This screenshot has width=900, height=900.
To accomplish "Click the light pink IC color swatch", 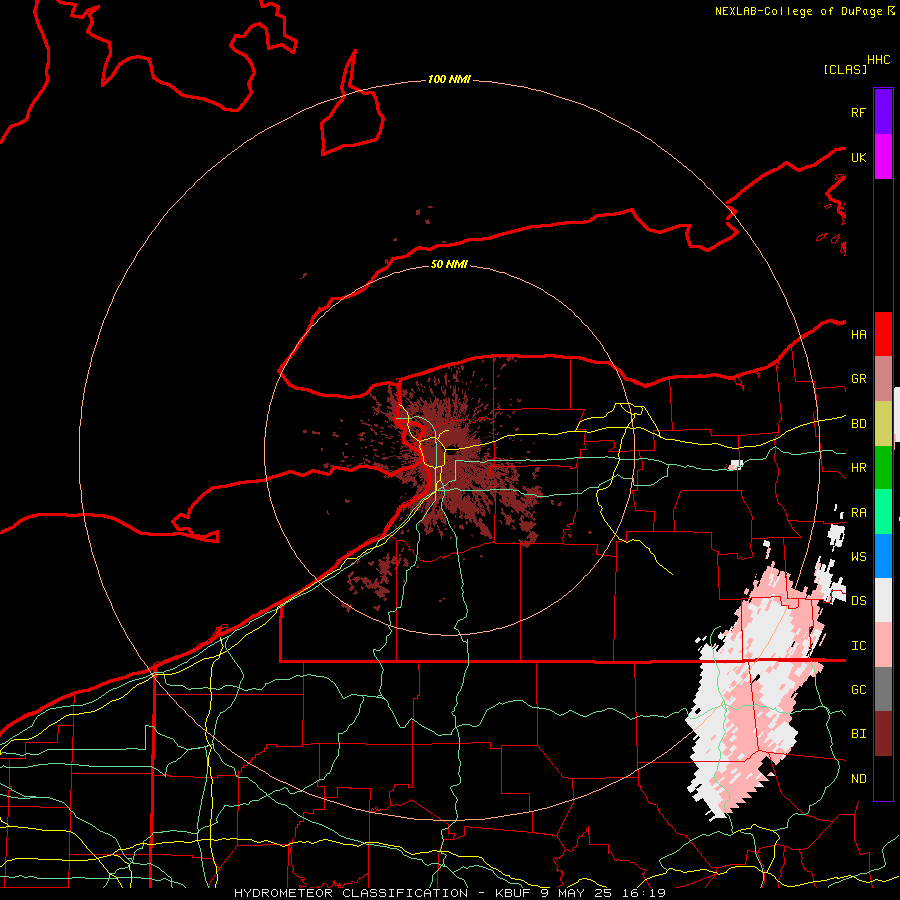I will (x=883, y=645).
